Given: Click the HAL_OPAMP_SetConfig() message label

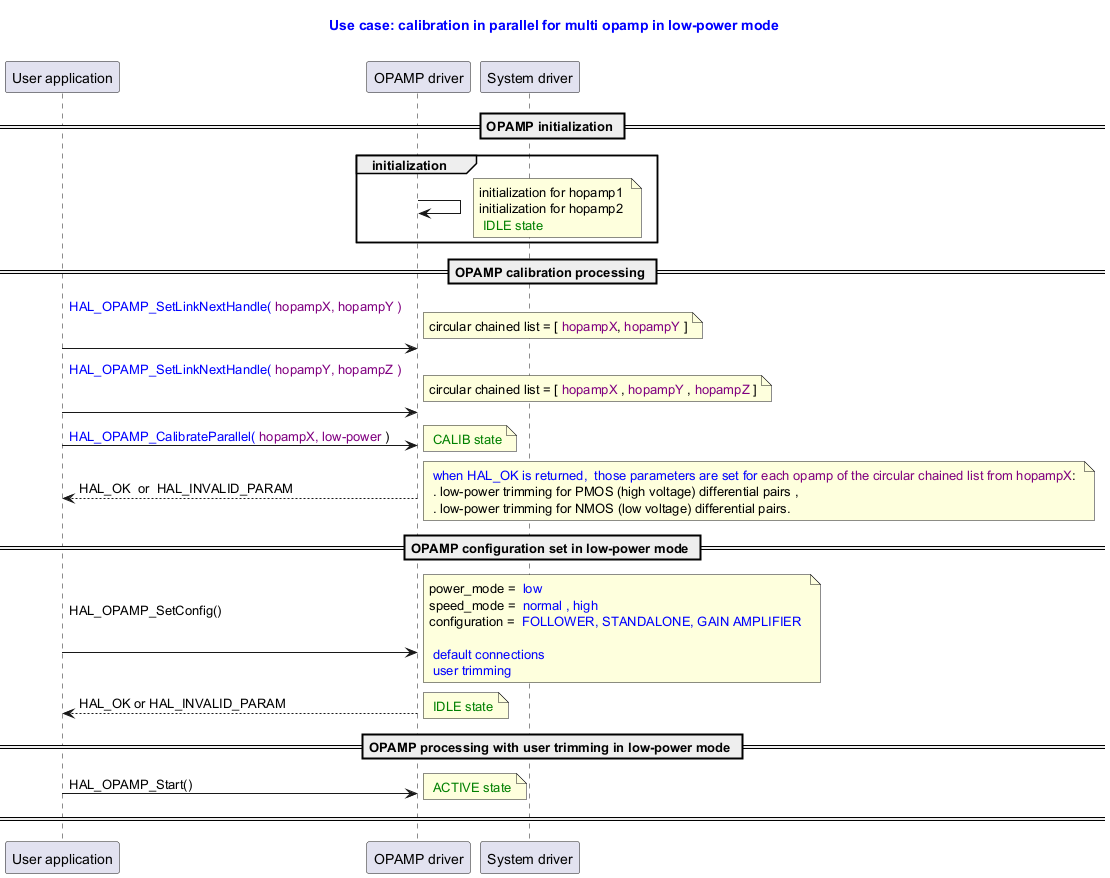Looking at the screenshot, I should 145,611.
